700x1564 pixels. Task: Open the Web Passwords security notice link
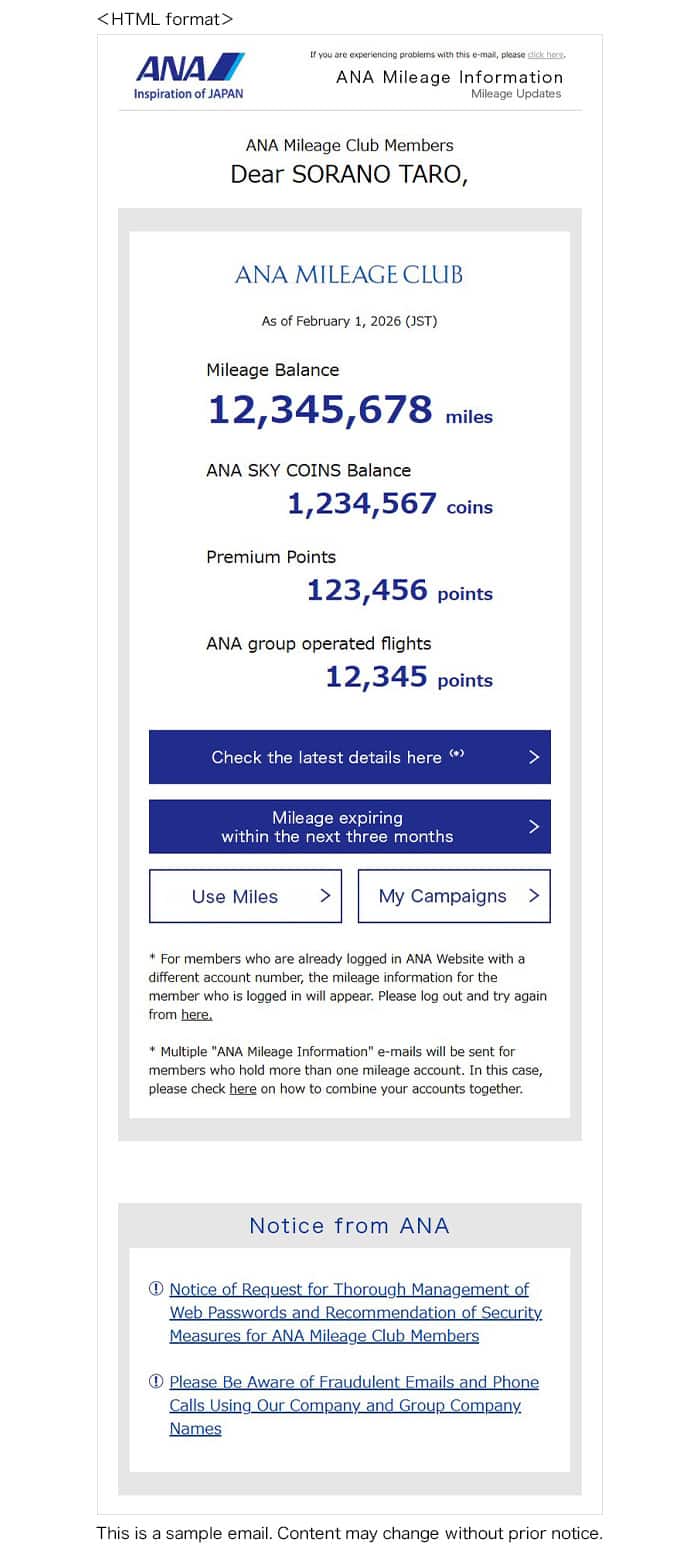point(355,1312)
